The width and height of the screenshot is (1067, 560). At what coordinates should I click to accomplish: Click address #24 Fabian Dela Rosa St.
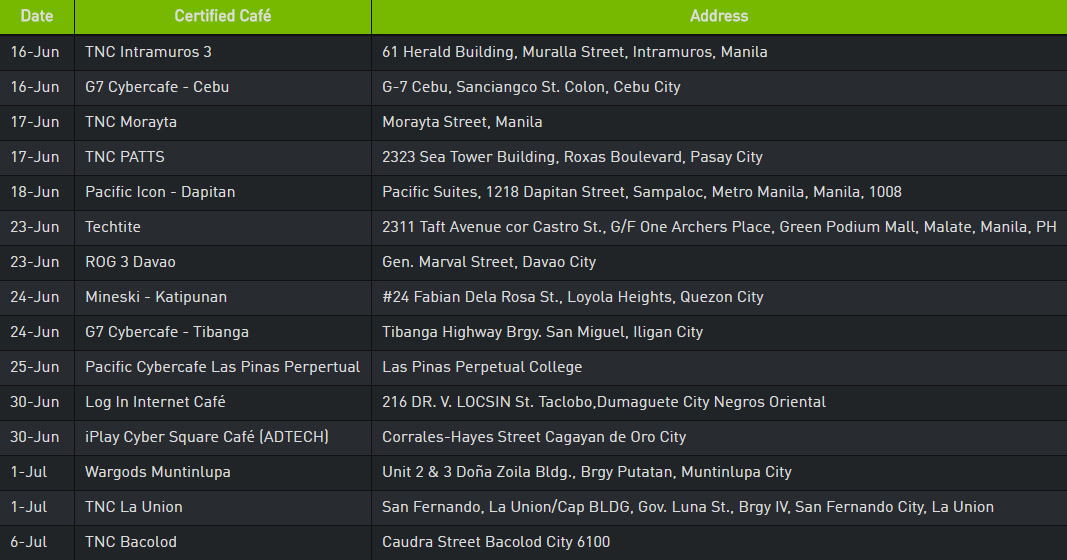719,298
